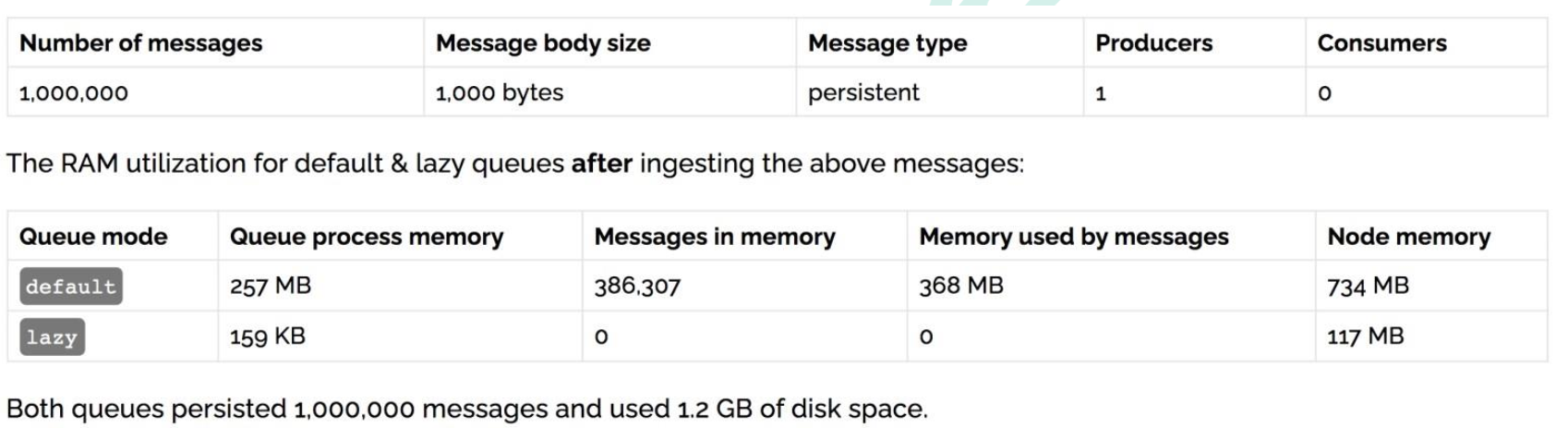Click the 159 KB cell

click(x=268, y=336)
